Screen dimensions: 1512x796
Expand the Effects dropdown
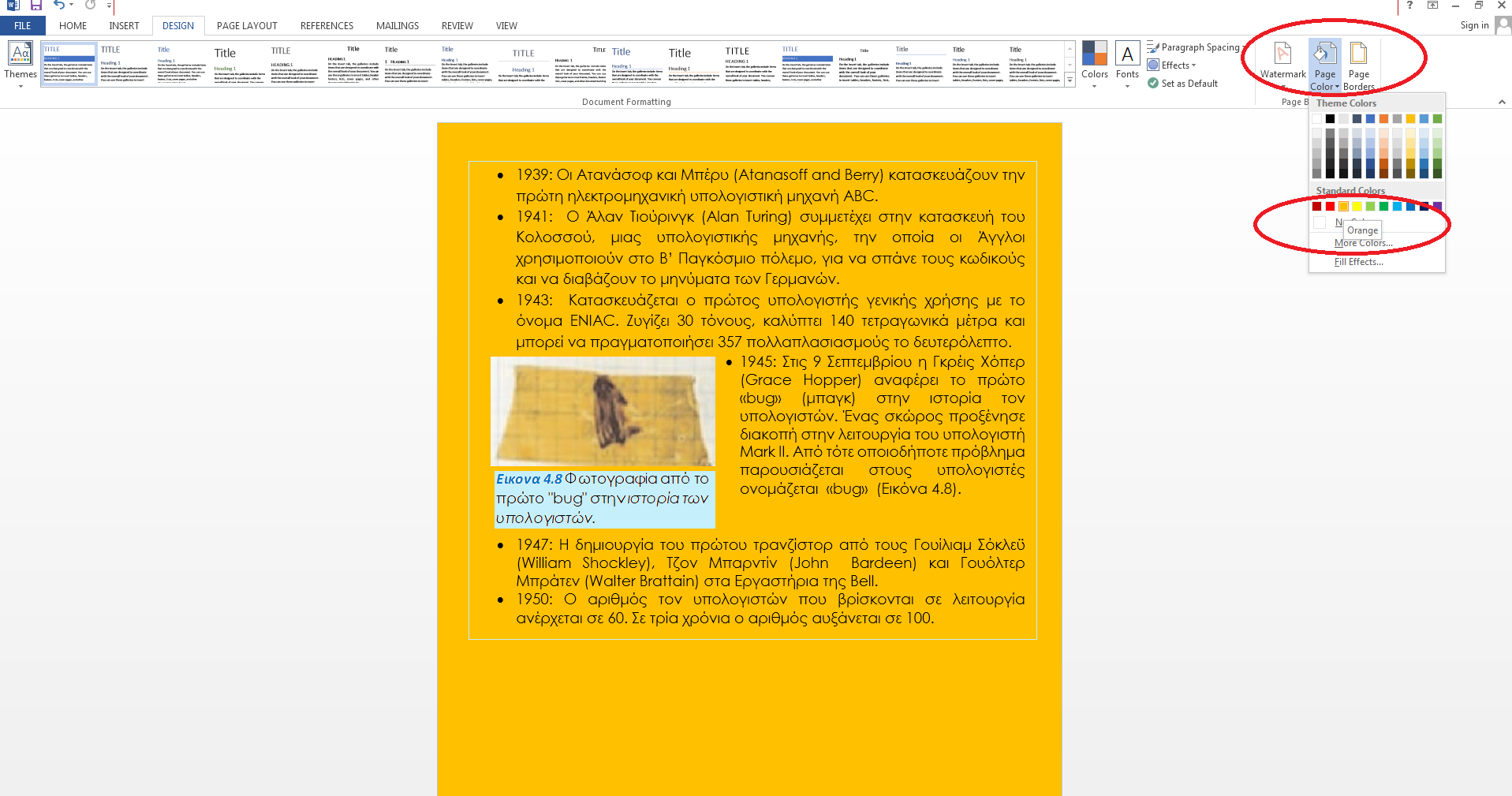[x=1173, y=65]
